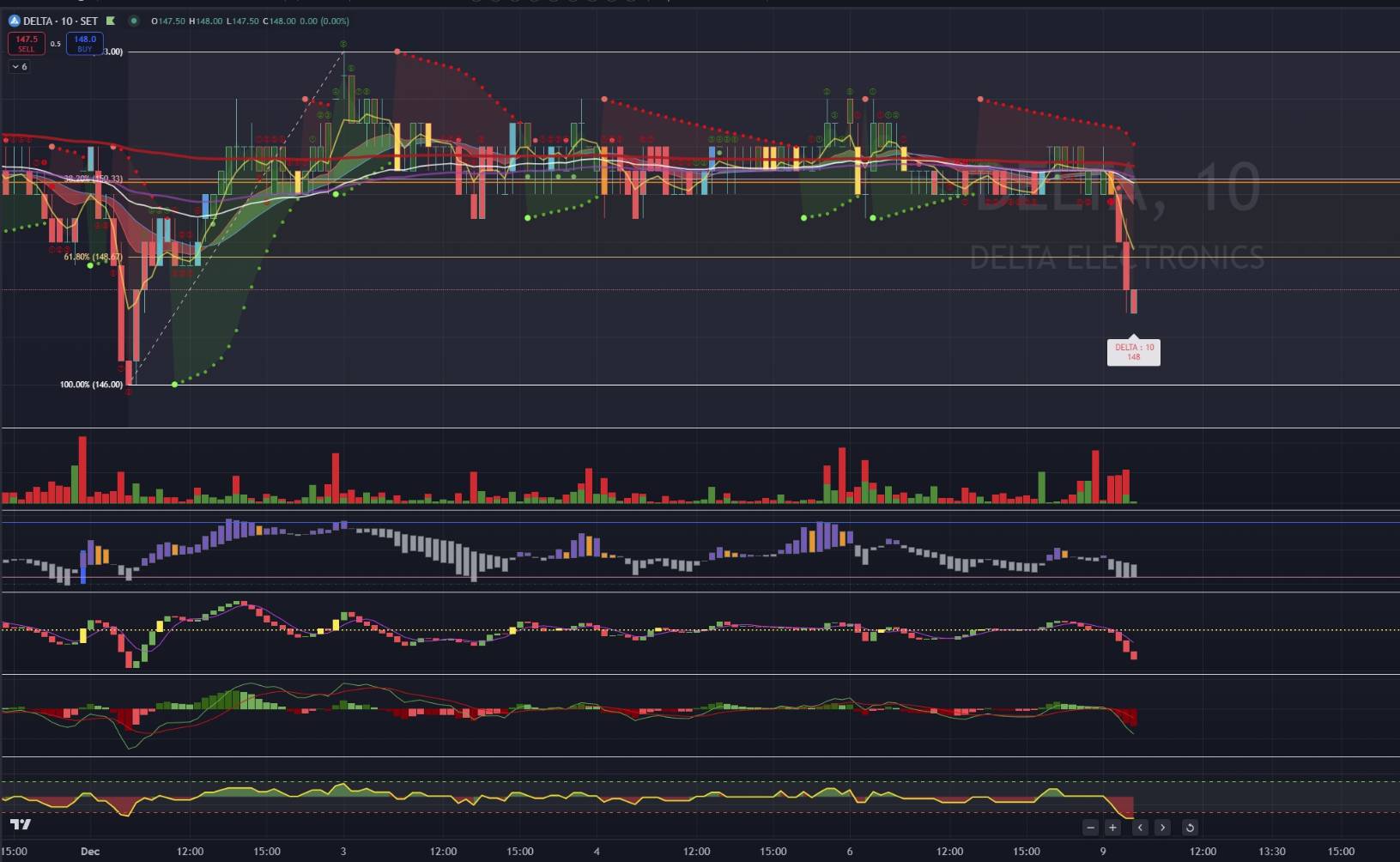
Task: Click the TradingView logo at bottom left
Action: point(21,824)
